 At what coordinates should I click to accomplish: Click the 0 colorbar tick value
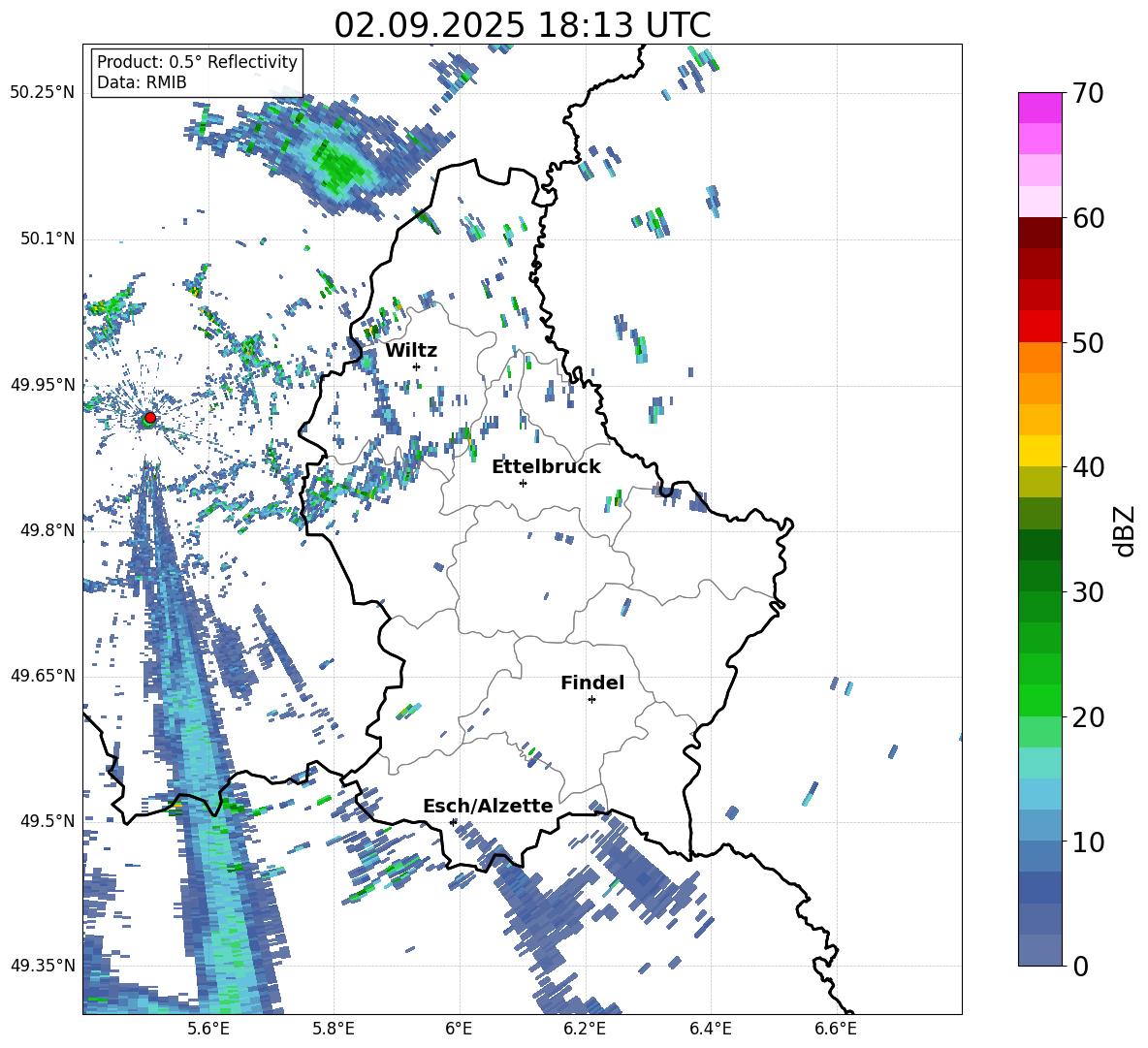1080,967
